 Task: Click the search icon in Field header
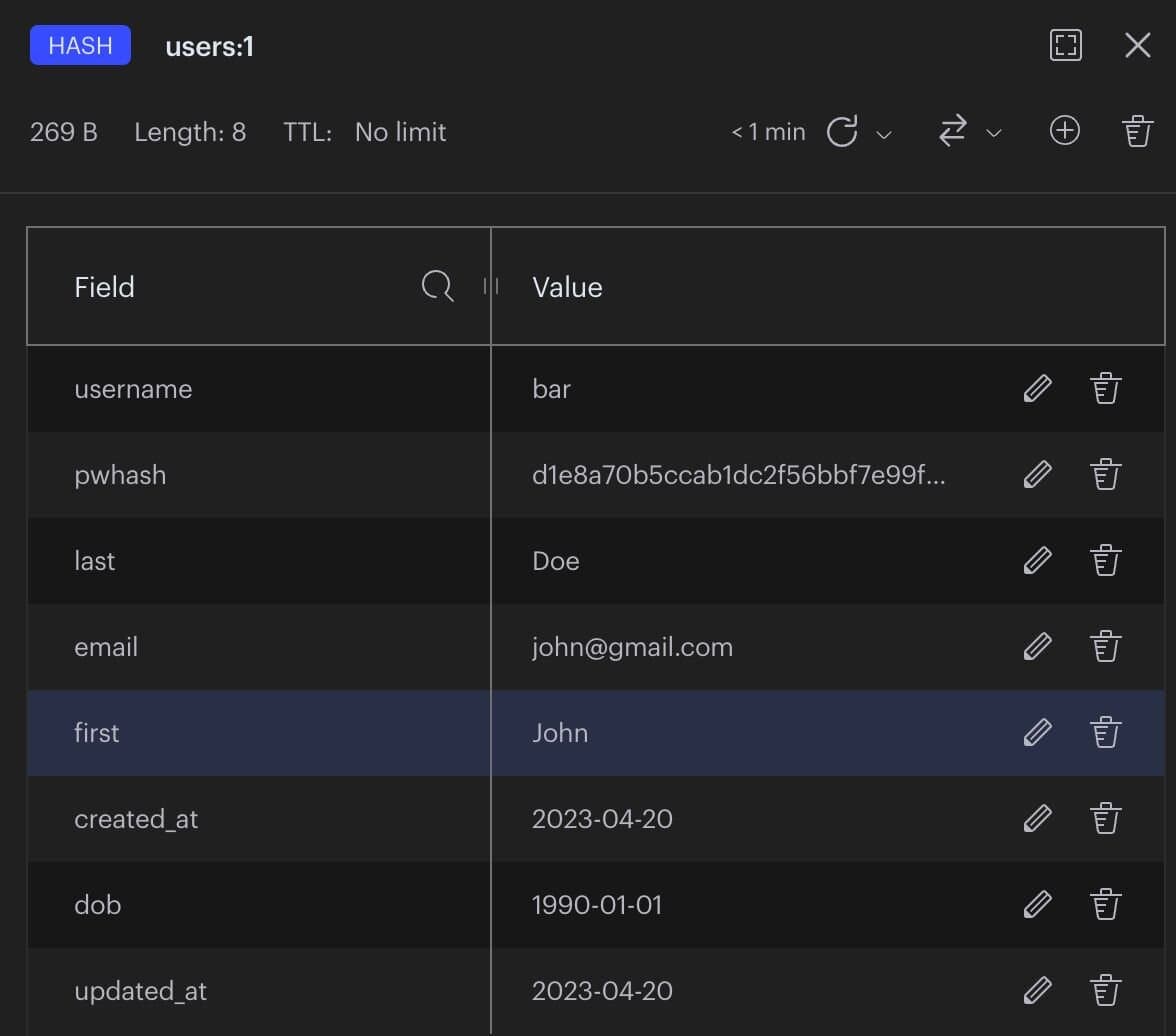pyautogui.click(x=437, y=286)
